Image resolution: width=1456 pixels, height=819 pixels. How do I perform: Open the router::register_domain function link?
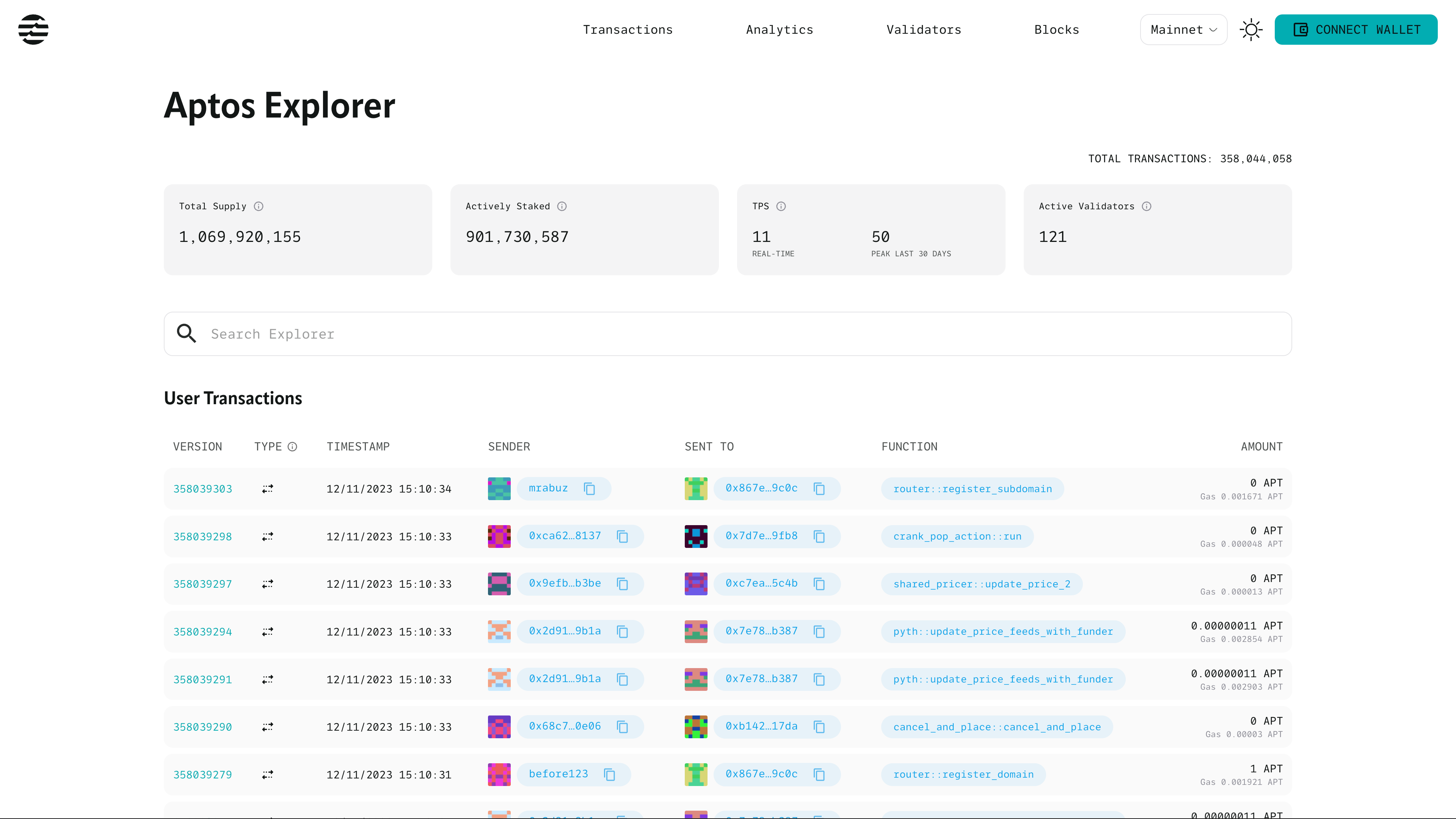[x=963, y=774]
